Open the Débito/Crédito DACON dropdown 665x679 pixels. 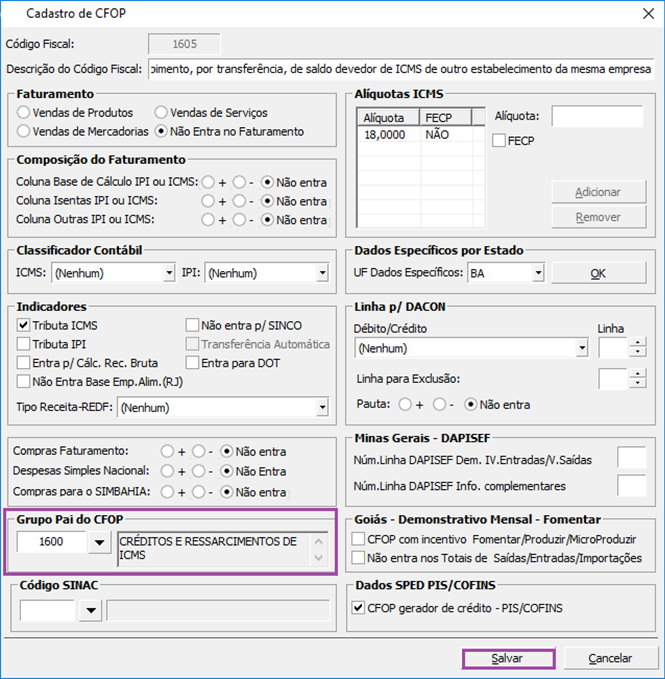point(582,348)
